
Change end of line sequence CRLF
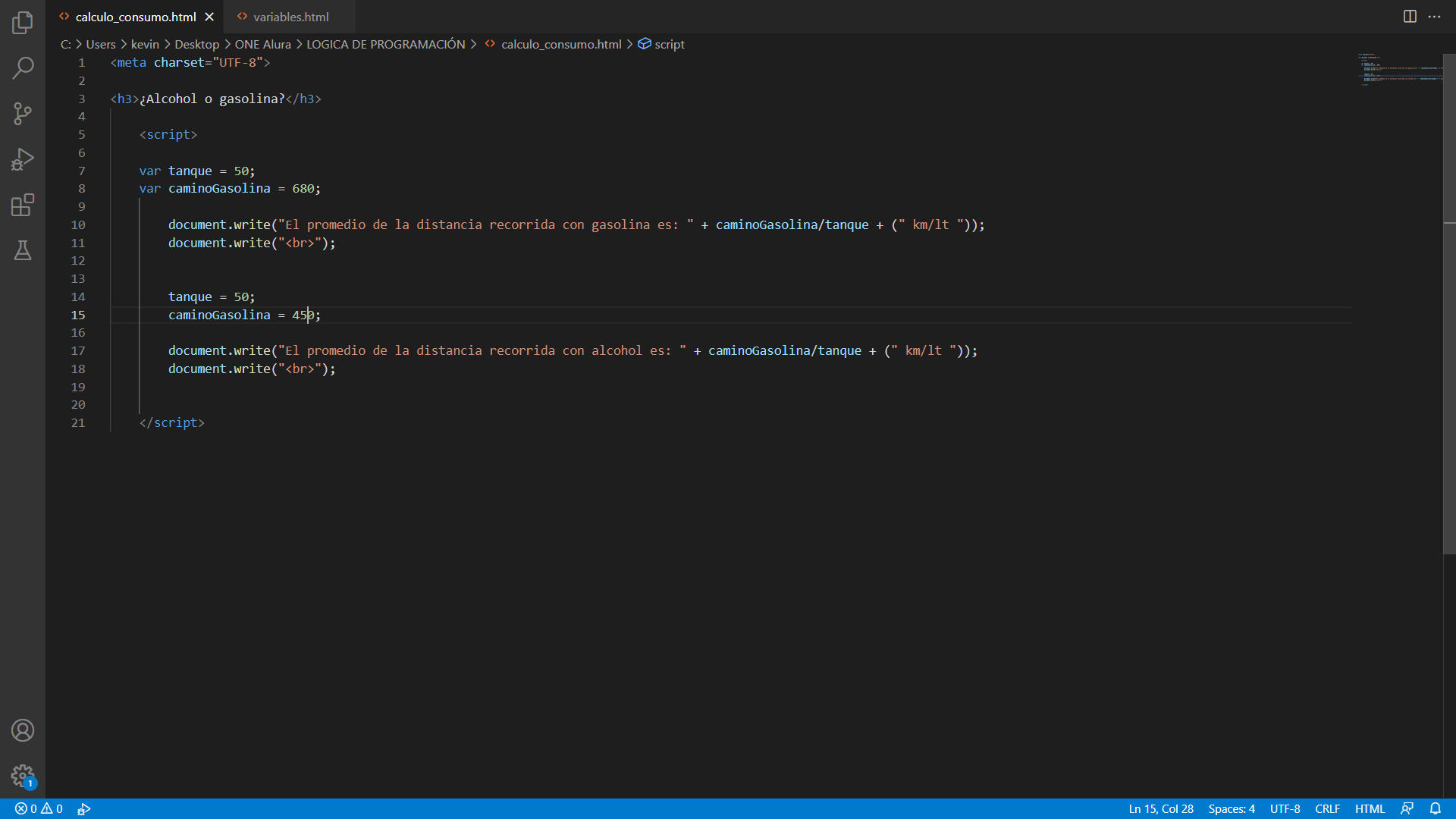pyautogui.click(x=1327, y=808)
